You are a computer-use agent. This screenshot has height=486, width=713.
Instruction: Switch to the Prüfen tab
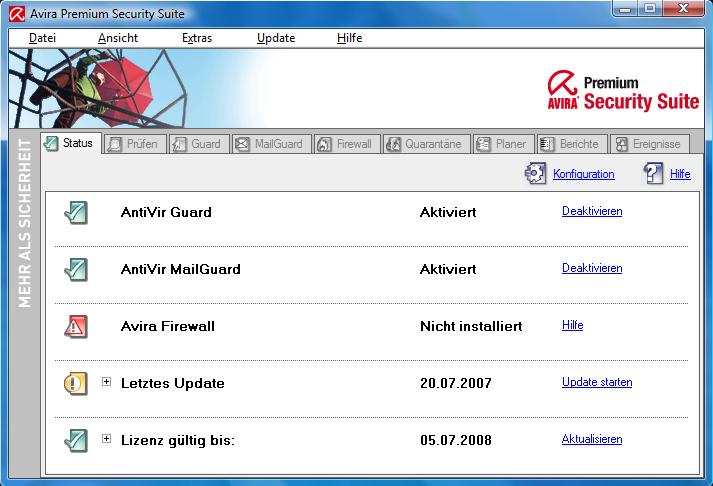tap(135, 144)
